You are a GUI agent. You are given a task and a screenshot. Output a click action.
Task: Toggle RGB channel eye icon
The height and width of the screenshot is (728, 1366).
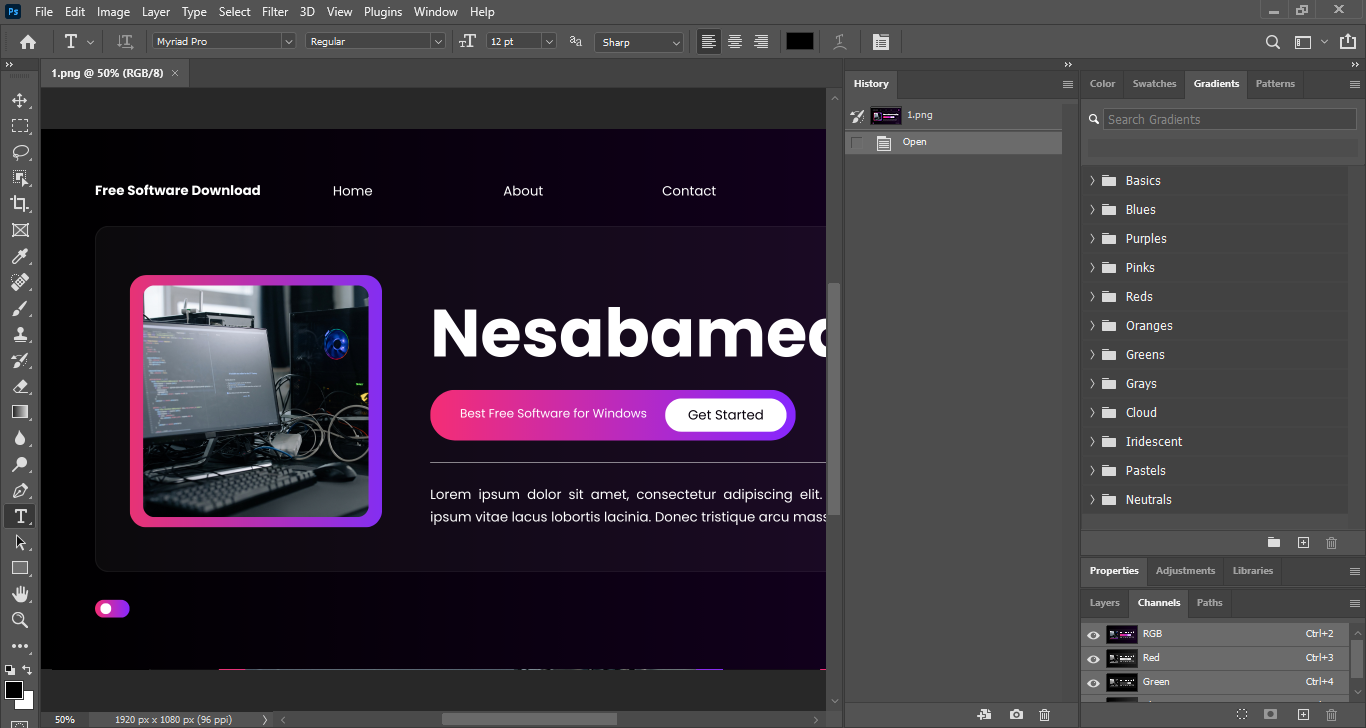pos(1093,634)
